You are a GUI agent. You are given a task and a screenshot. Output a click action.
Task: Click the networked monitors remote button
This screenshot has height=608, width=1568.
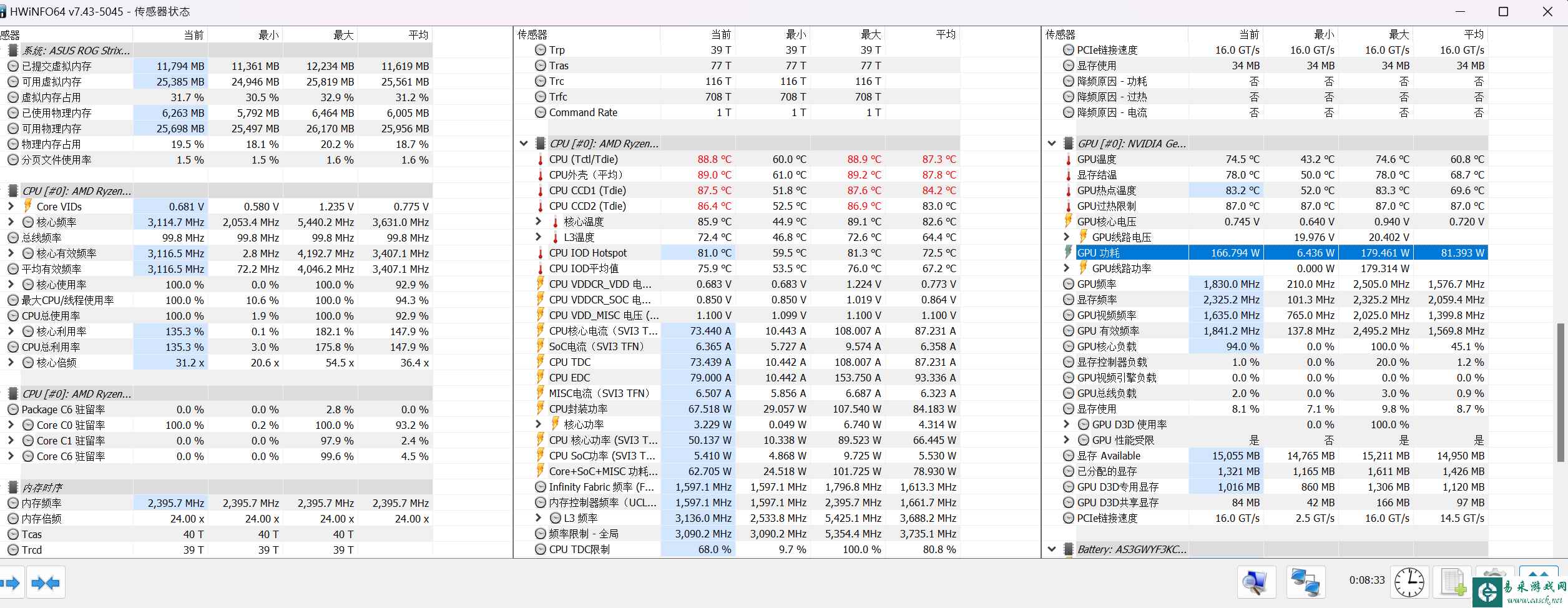pyautogui.click(x=1306, y=583)
